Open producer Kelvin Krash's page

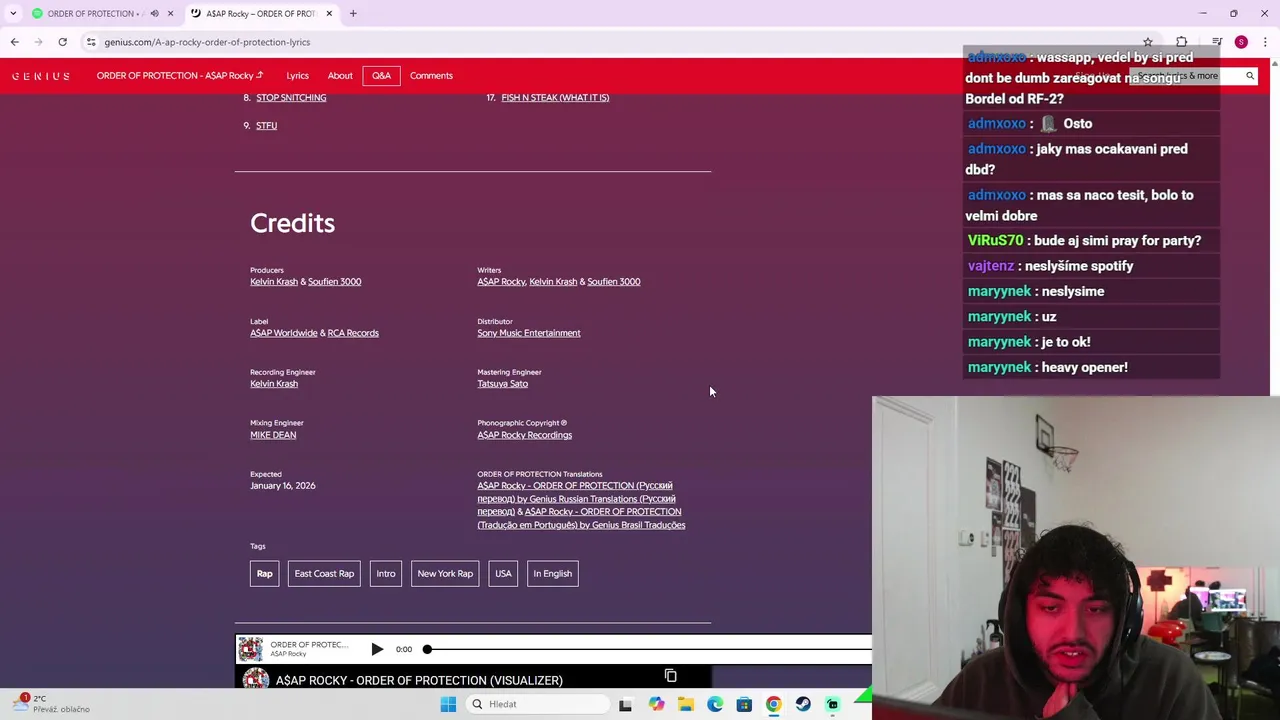pos(274,282)
